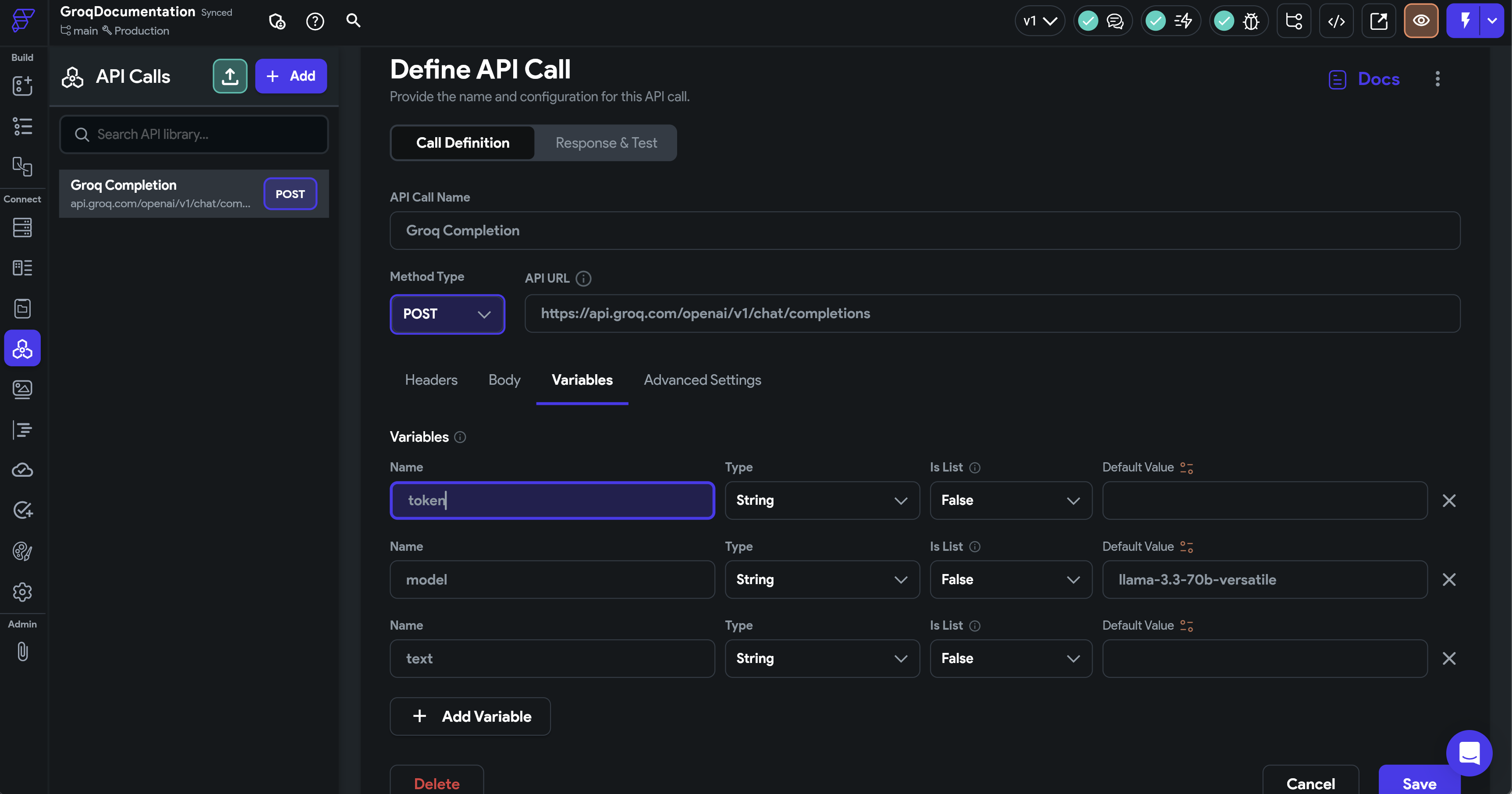Open the Admin paperclip icon
Viewport: 1512px width, 794px height.
(22, 652)
